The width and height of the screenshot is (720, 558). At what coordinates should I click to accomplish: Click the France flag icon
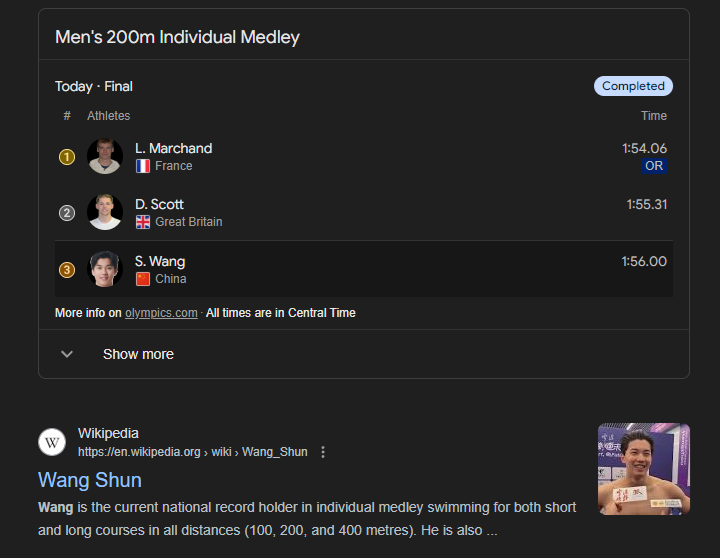pos(143,166)
